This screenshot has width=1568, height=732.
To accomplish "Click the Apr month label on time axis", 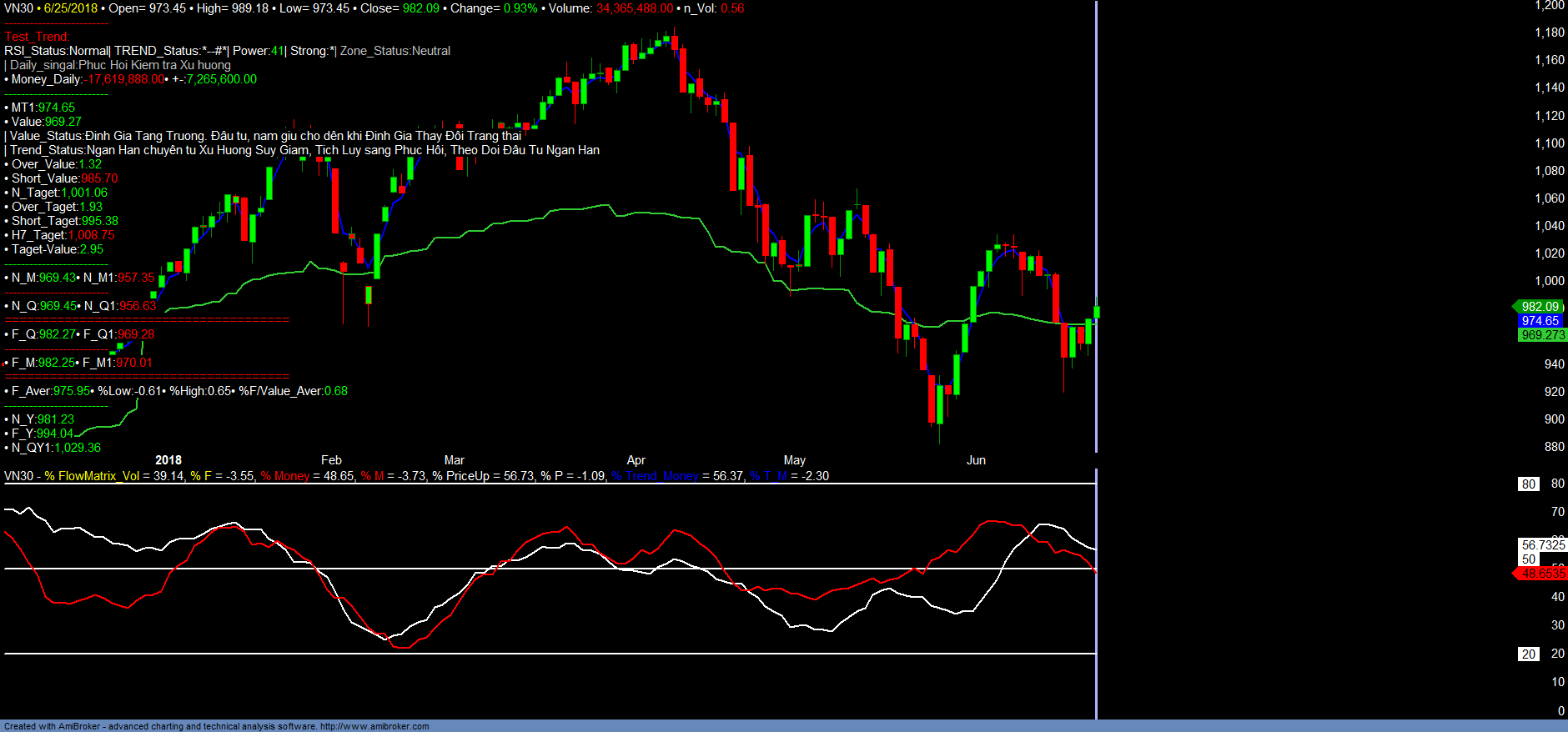I will click(636, 460).
